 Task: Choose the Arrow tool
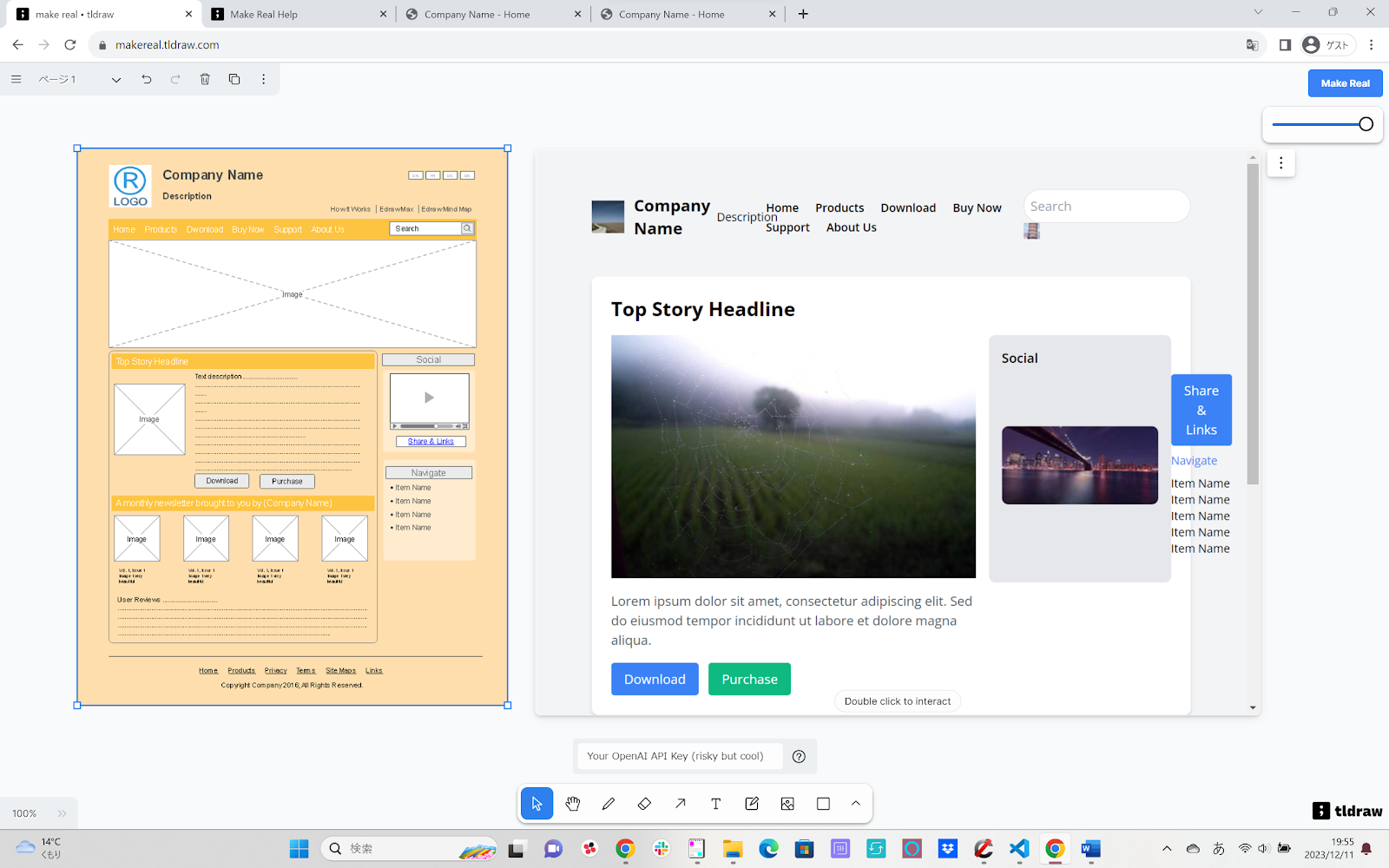(x=681, y=804)
